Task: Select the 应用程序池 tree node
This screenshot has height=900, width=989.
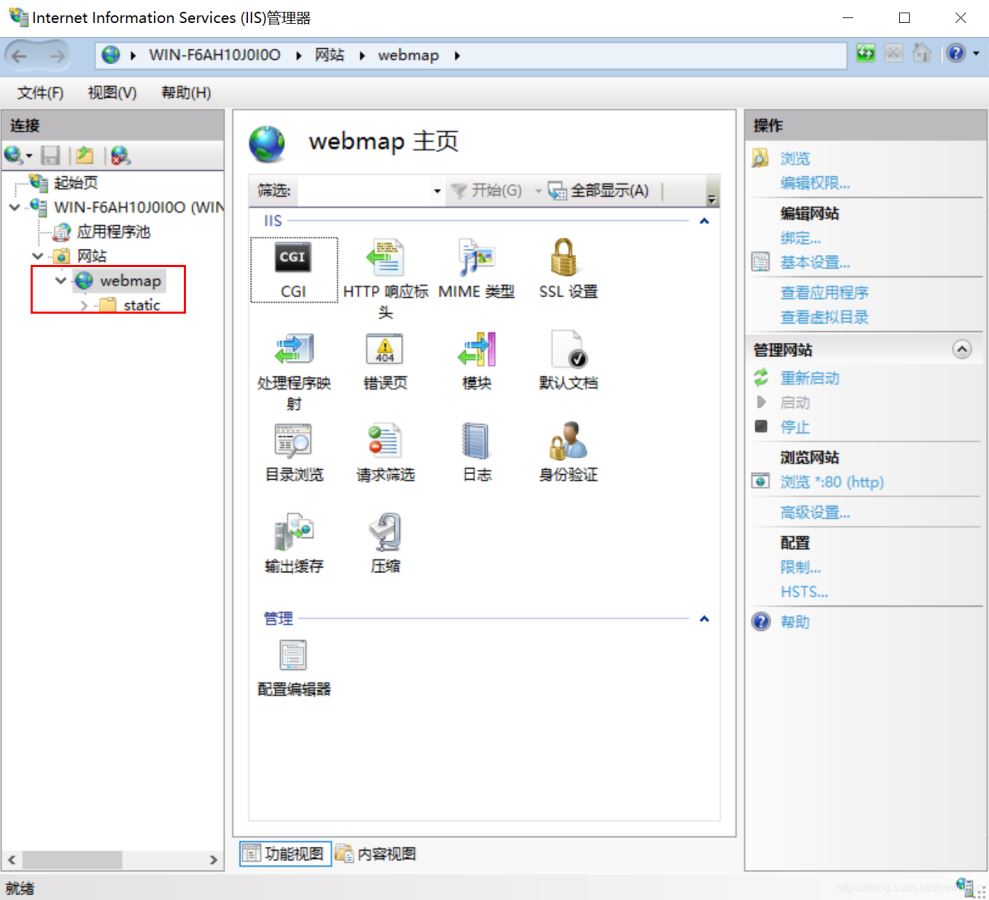Action: 113,231
